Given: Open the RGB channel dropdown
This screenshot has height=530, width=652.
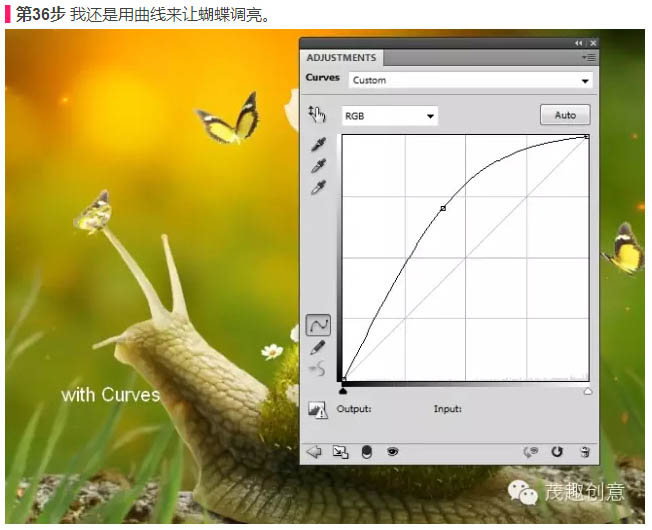Looking at the screenshot, I should (390, 116).
